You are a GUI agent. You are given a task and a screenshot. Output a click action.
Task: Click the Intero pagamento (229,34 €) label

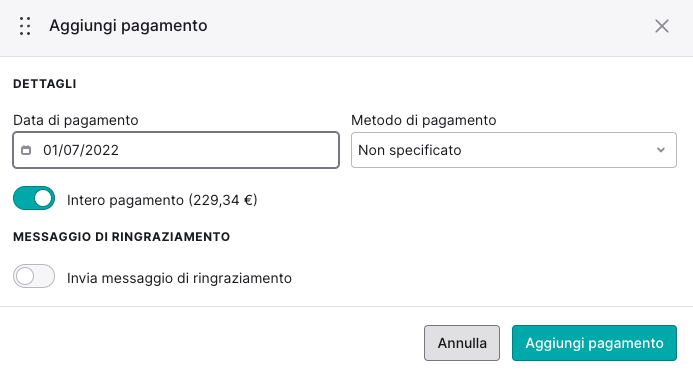[x=162, y=200]
